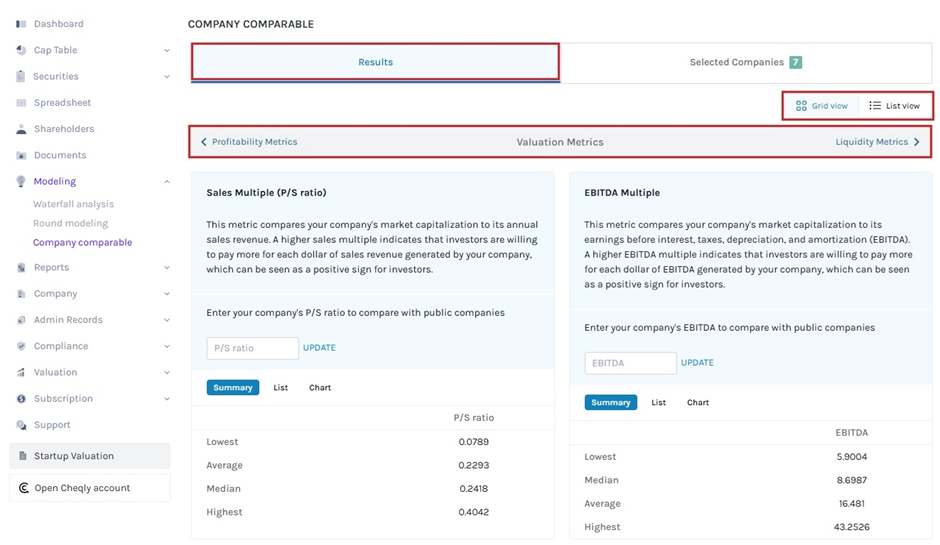Select List tab under Sales Multiple
940x545 pixels.
click(281, 388)
